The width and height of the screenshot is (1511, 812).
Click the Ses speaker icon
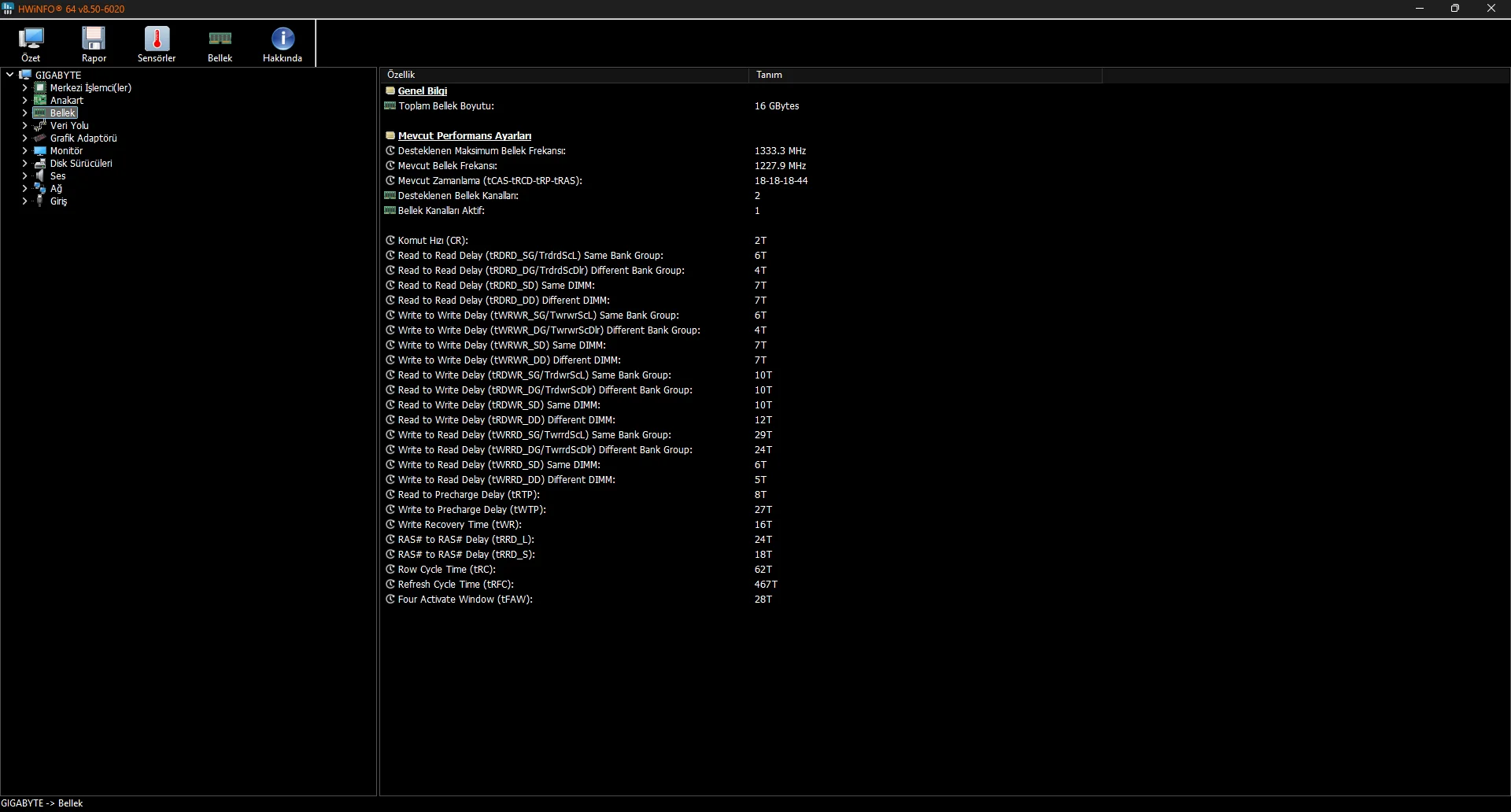[40, 175]
